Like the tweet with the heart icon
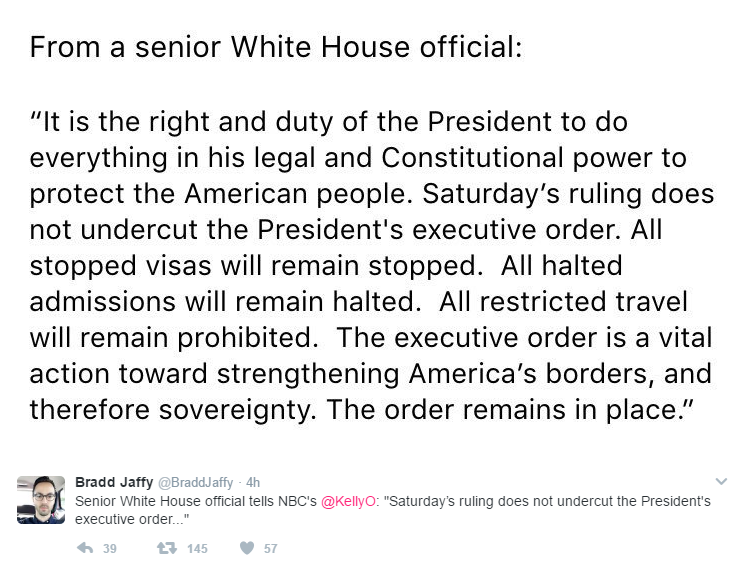Image resolution: width=743 pixels, height=575 pixels. point(247,548)
